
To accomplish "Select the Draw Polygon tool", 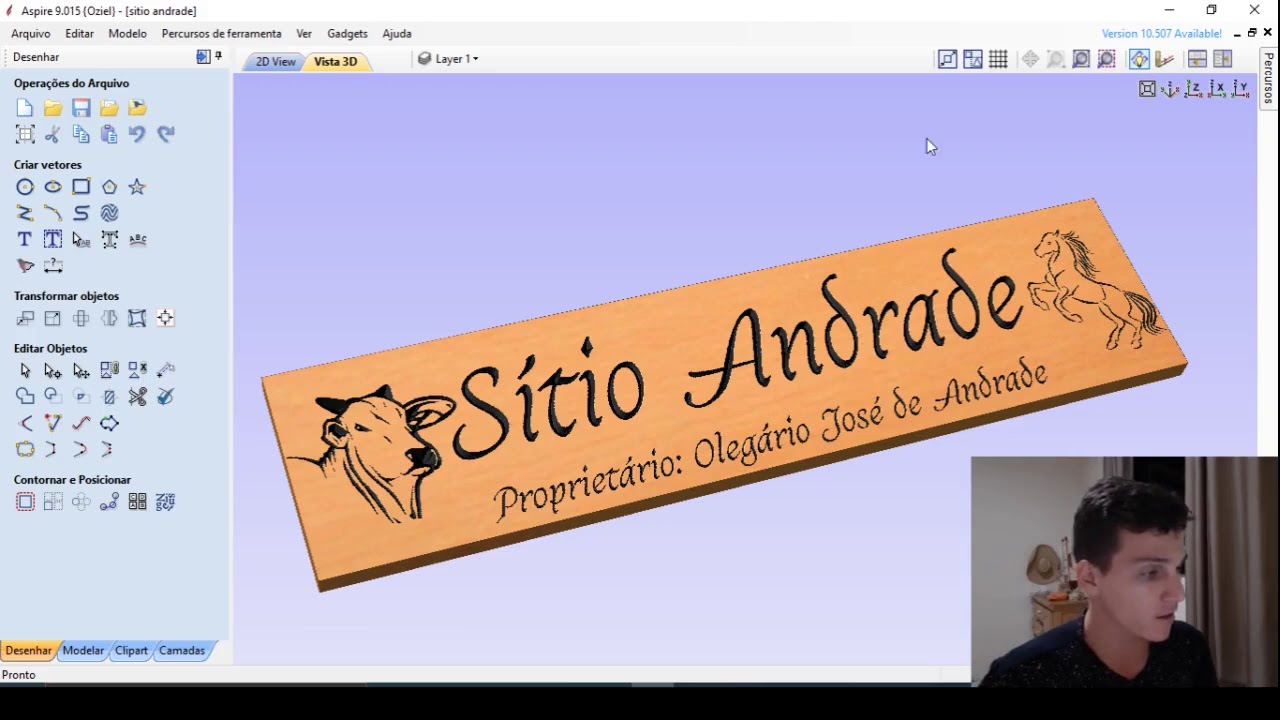I will click(x=109, y=187).
